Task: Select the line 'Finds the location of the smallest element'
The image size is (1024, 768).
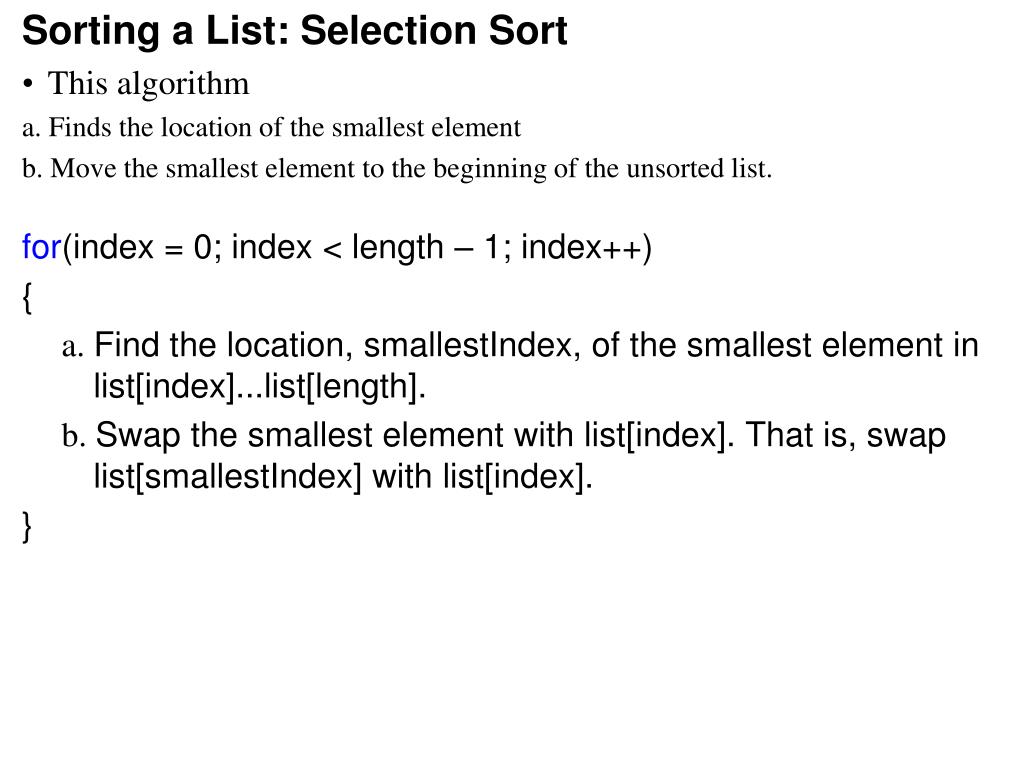Action: (285, 127)
